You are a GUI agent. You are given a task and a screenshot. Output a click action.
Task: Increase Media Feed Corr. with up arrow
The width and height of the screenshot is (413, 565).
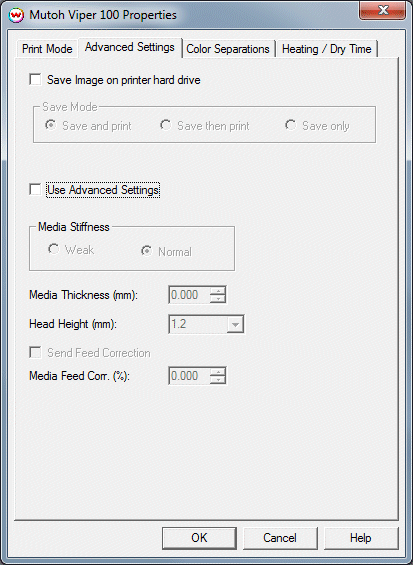pyautogui.click(x=218, y=372)
